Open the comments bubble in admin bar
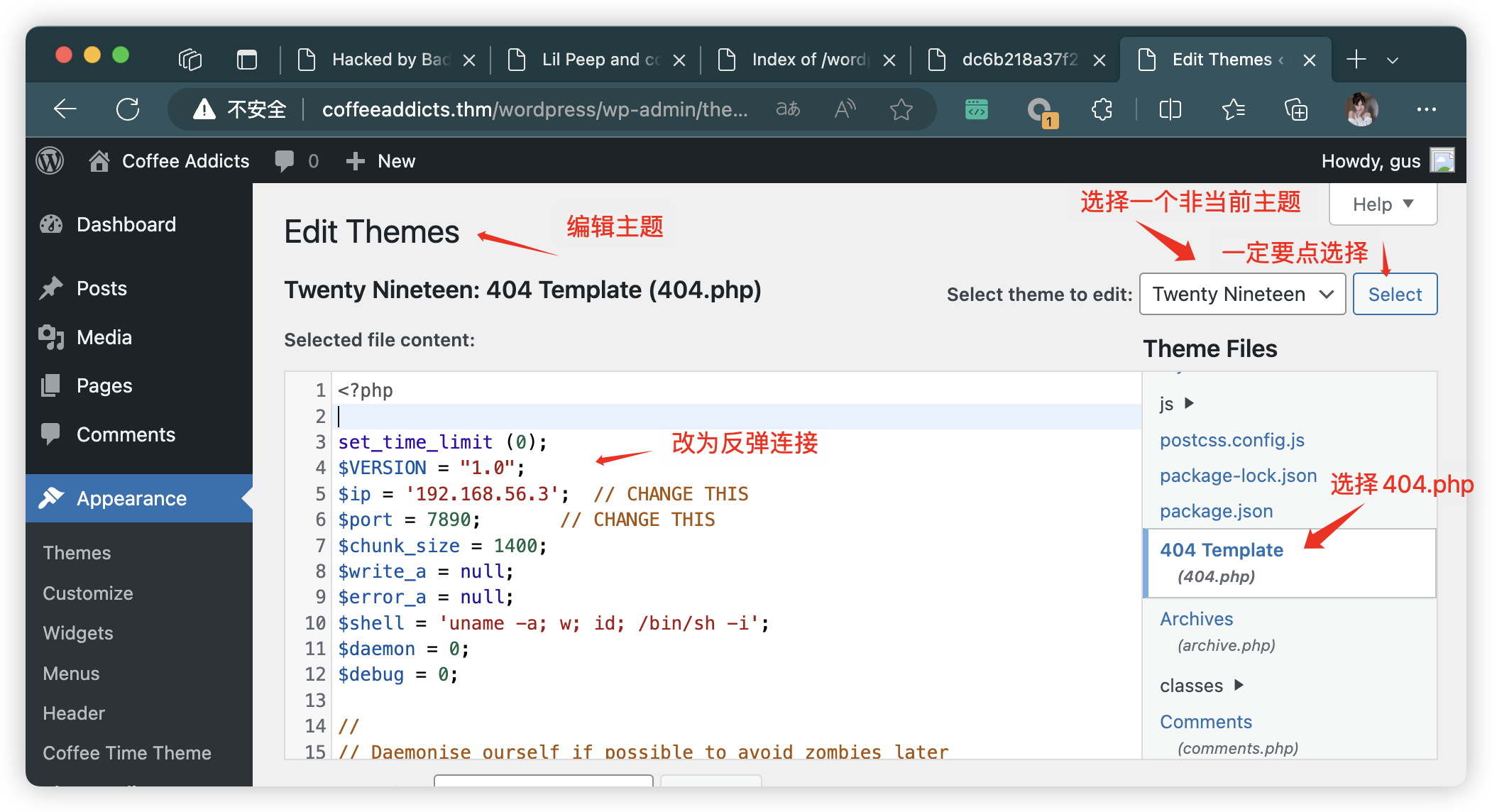 [x=297, y=161]
